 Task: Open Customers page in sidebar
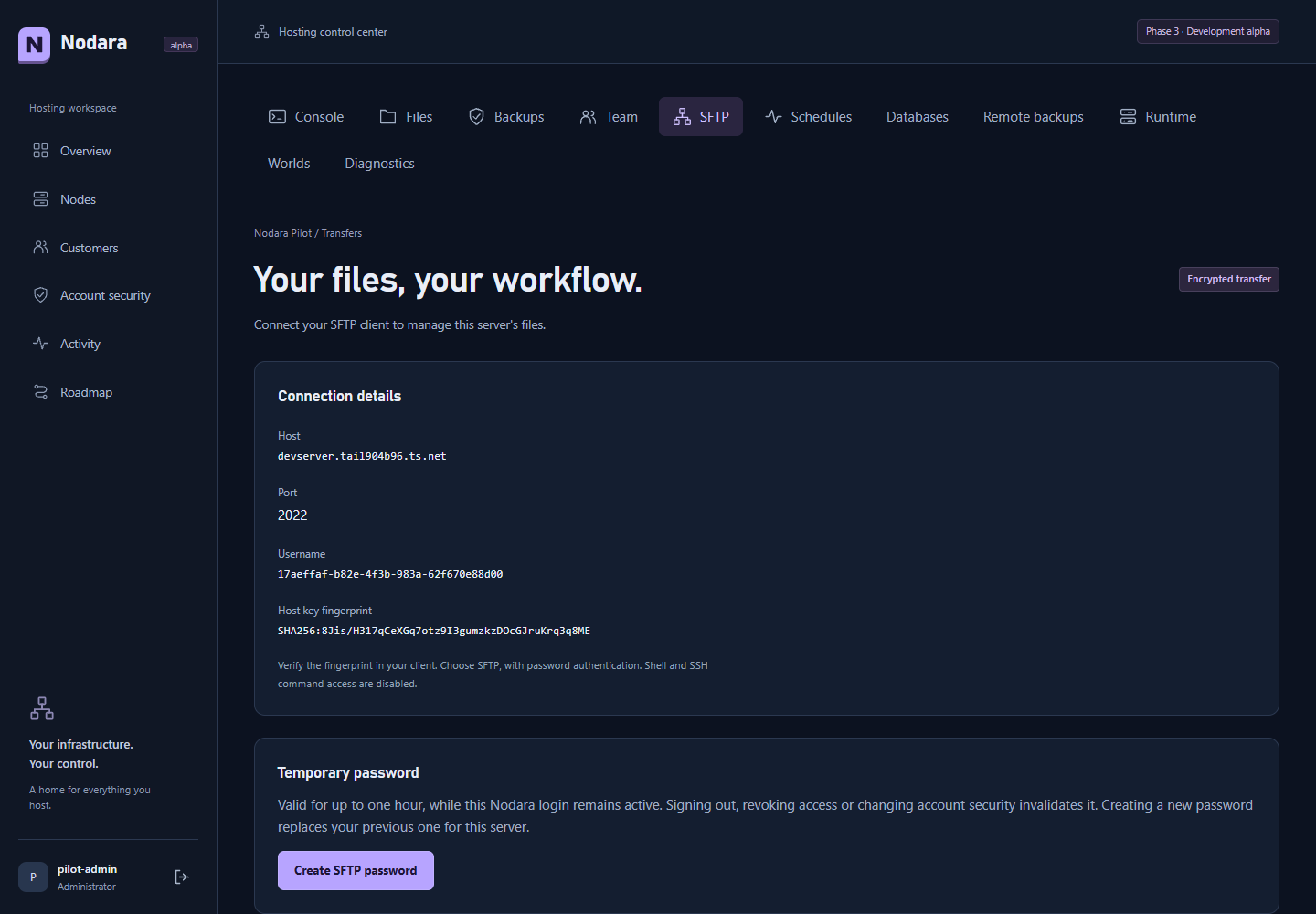(108, 248)
